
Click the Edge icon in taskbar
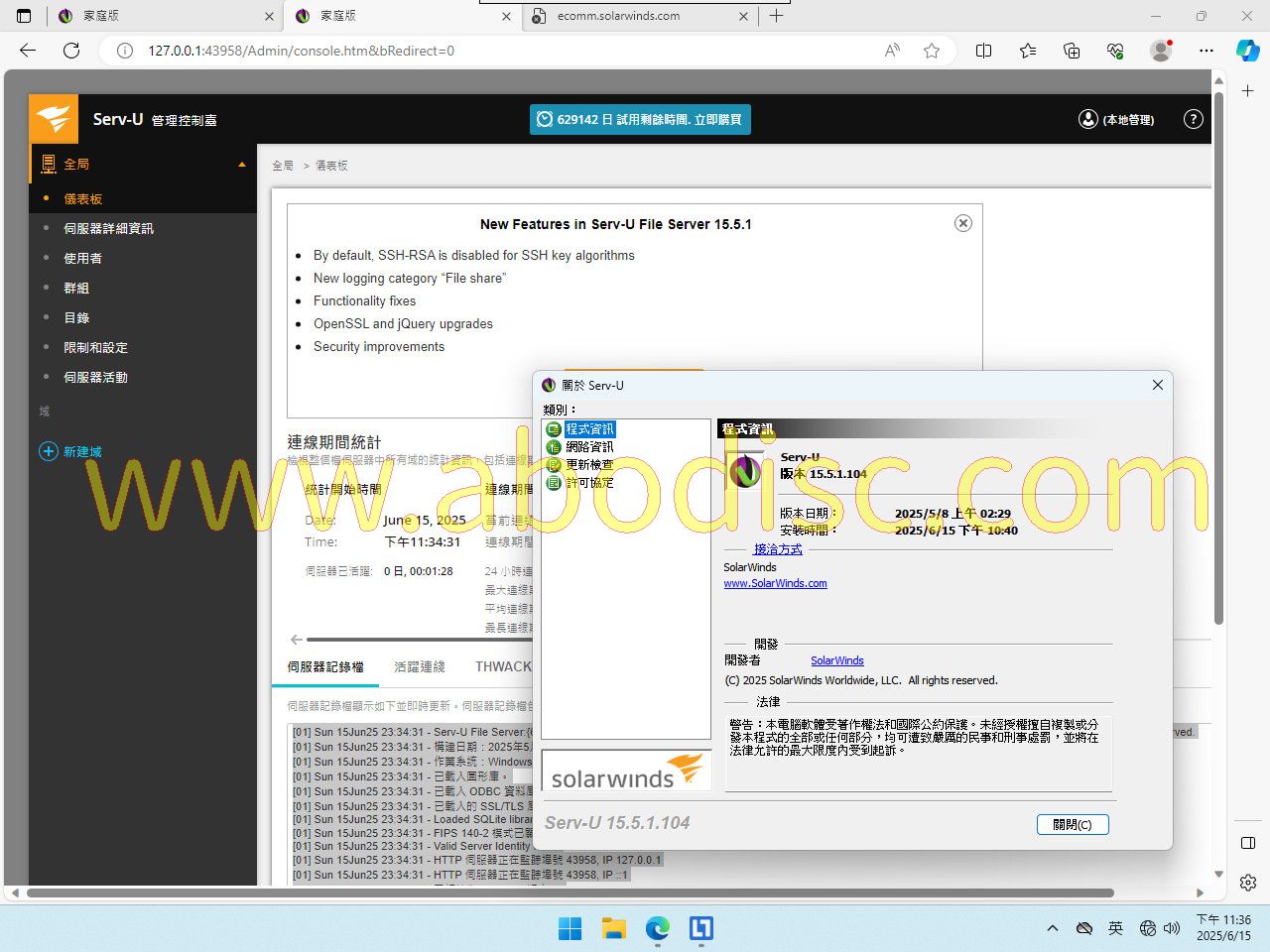(658, 928)
